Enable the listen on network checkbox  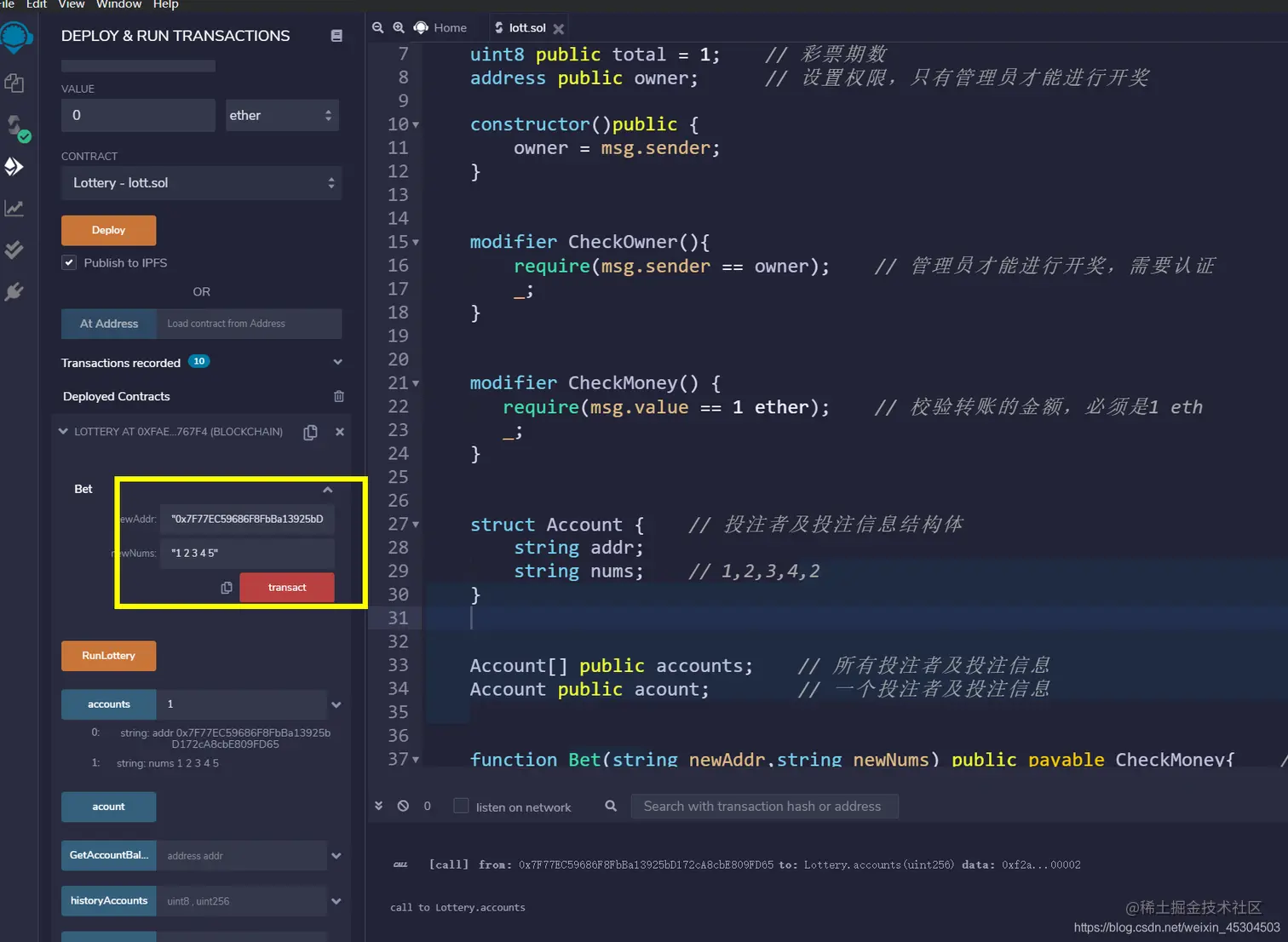pyautogui.click(x=461, y=806)
